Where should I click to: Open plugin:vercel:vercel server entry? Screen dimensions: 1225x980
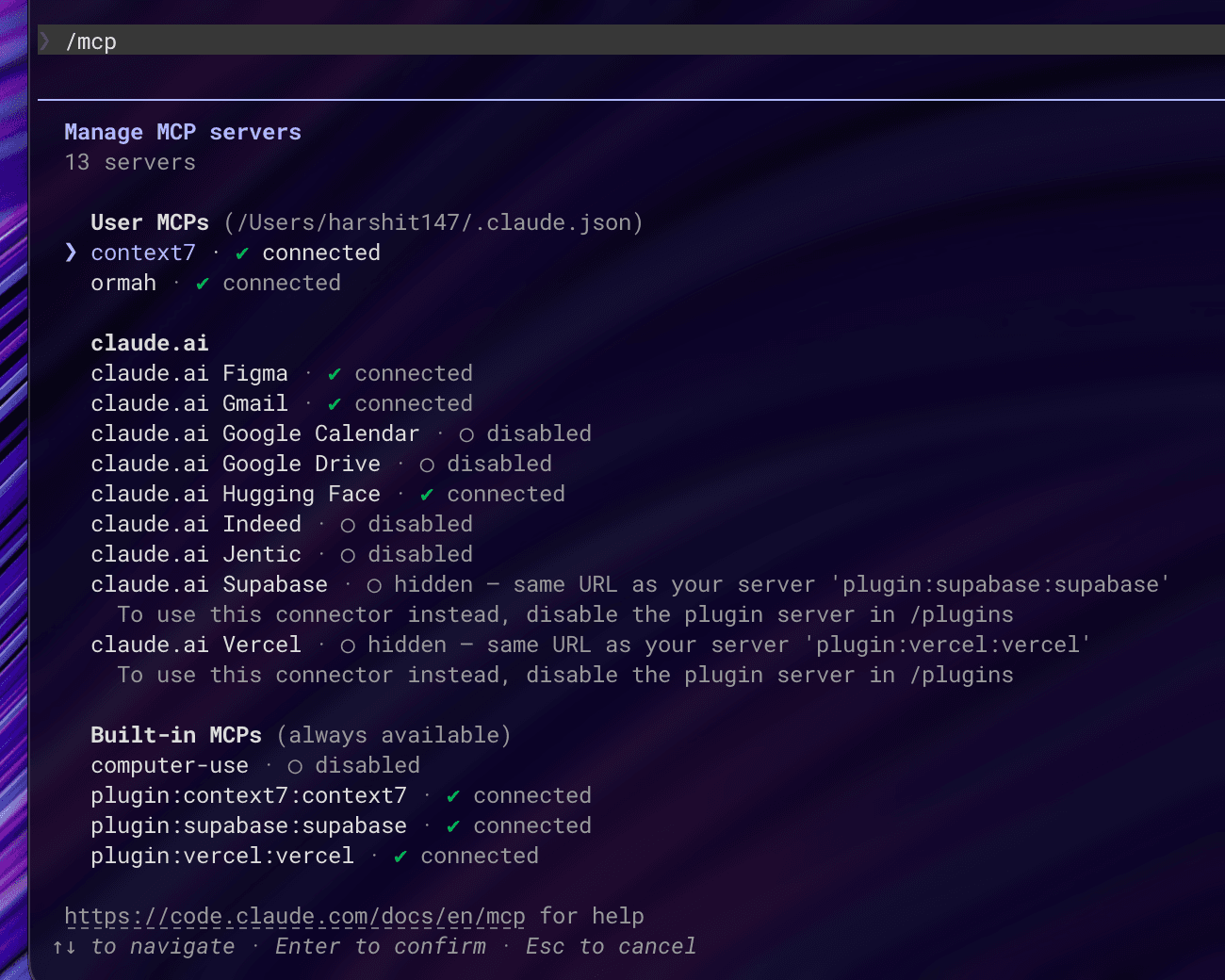point(315,856)
